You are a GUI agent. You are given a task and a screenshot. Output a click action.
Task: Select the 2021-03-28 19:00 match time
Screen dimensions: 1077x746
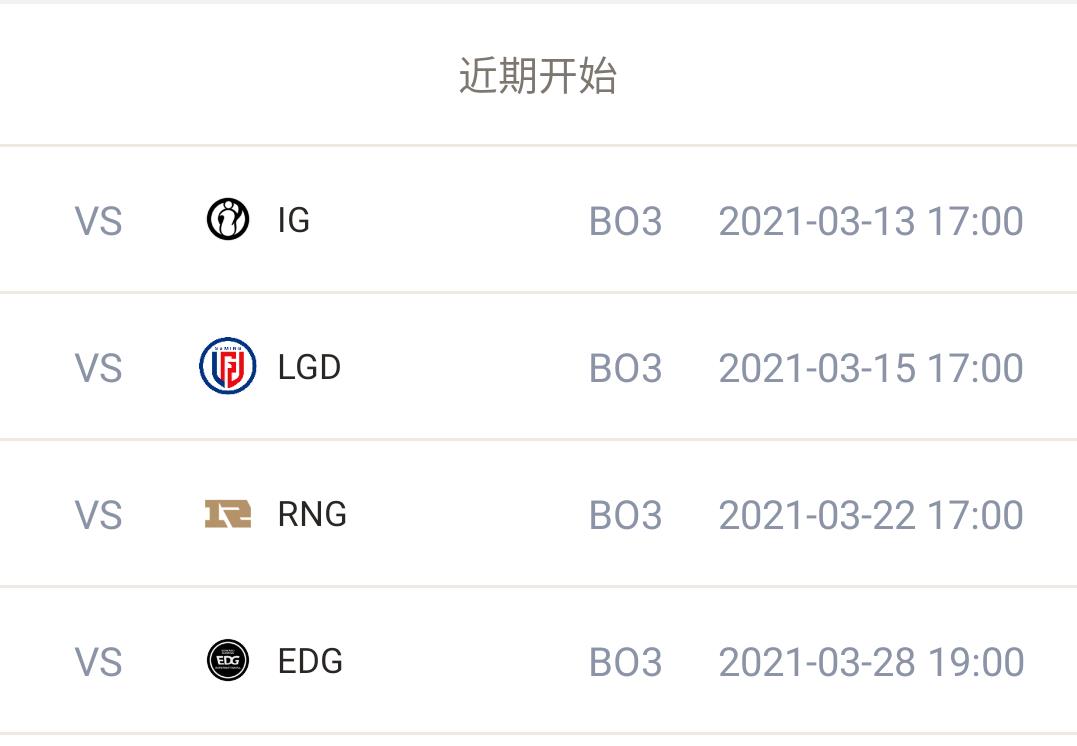tap(871, 662)
